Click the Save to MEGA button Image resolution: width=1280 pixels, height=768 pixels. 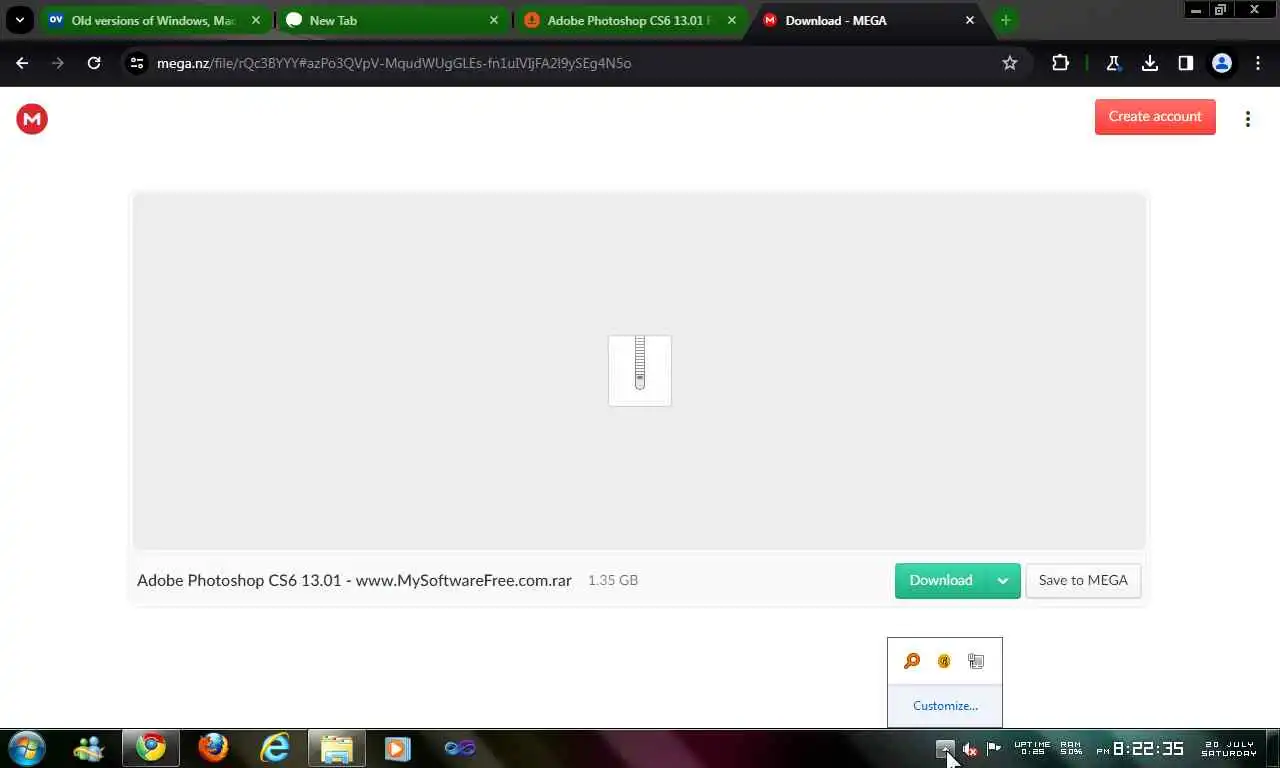click(1083, 580)
